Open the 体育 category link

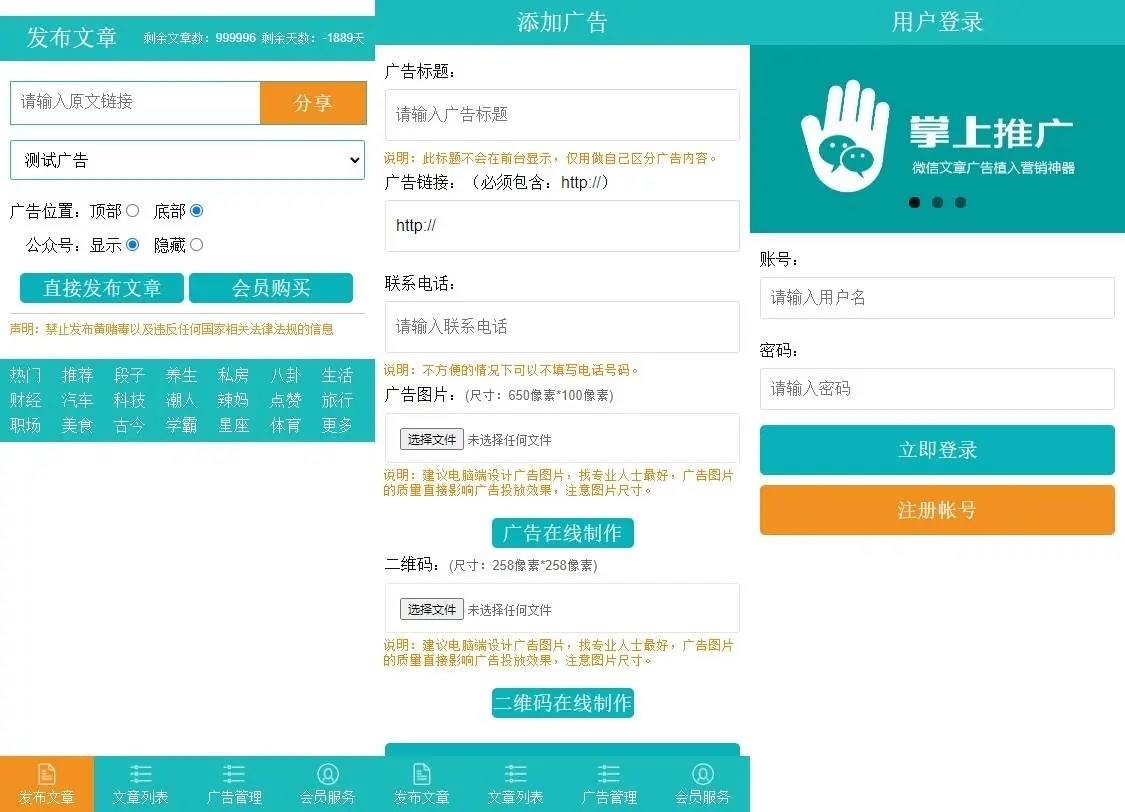(x=285, y=425)
